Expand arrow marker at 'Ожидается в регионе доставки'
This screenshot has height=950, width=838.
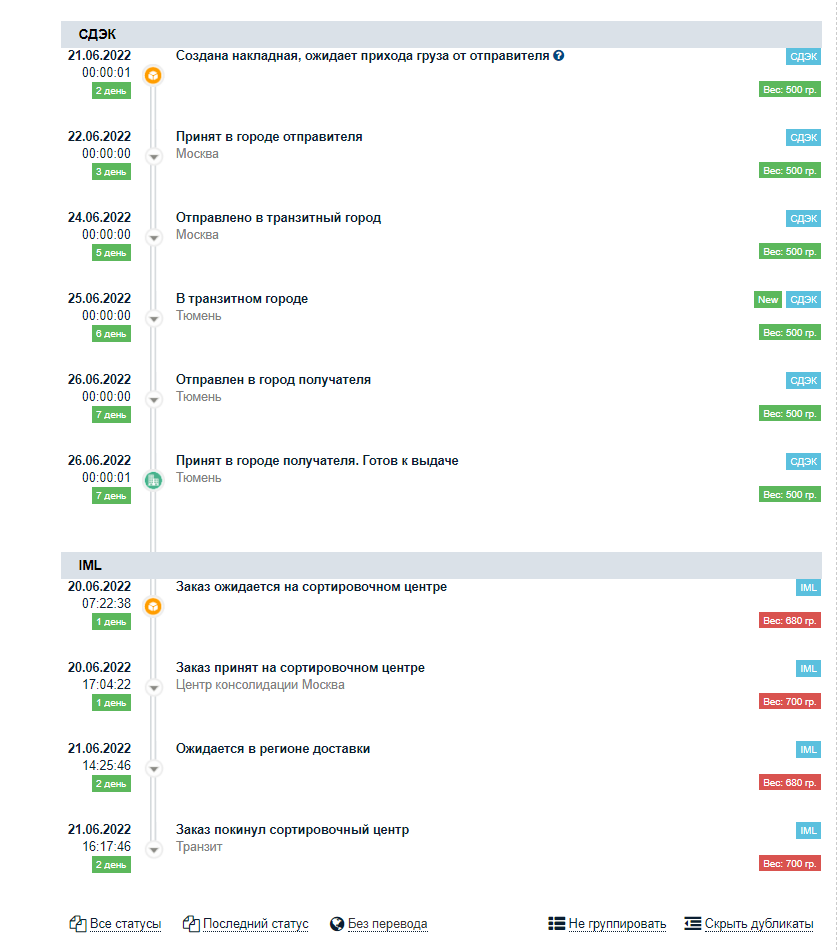coord(154,769)
